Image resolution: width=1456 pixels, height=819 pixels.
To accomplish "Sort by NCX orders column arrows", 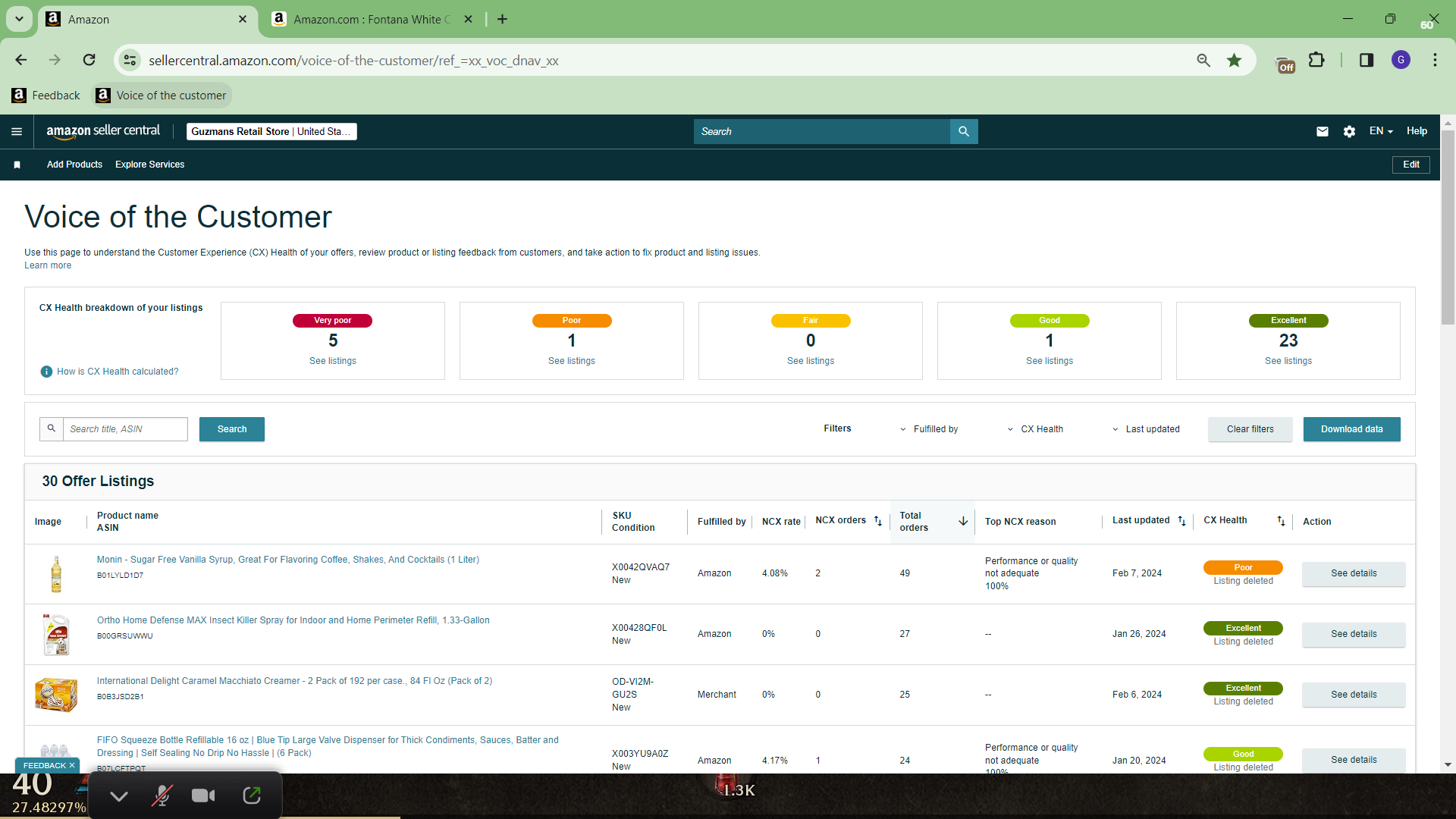I will [x=878, y=521].
